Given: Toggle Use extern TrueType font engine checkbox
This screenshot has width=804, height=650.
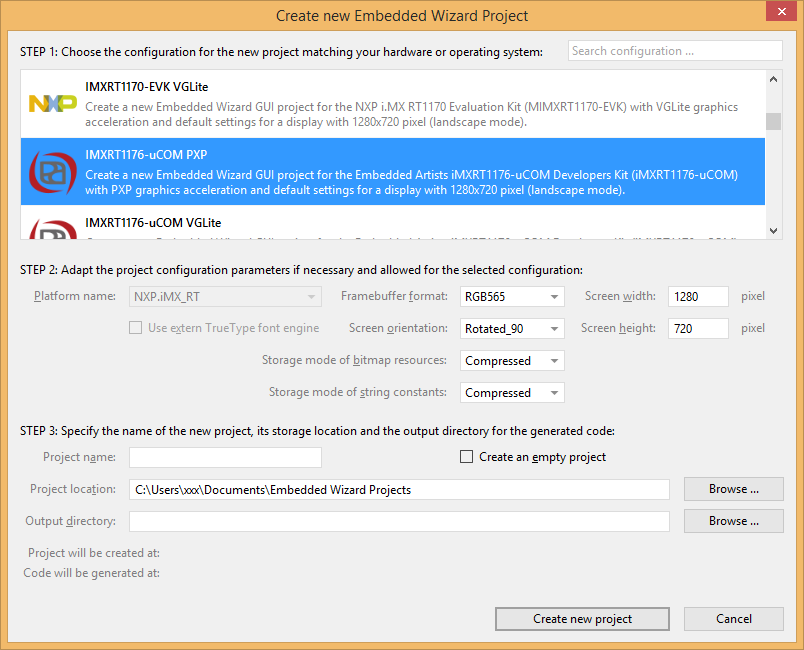Looking at the screenshot, I should click(135, 328).
